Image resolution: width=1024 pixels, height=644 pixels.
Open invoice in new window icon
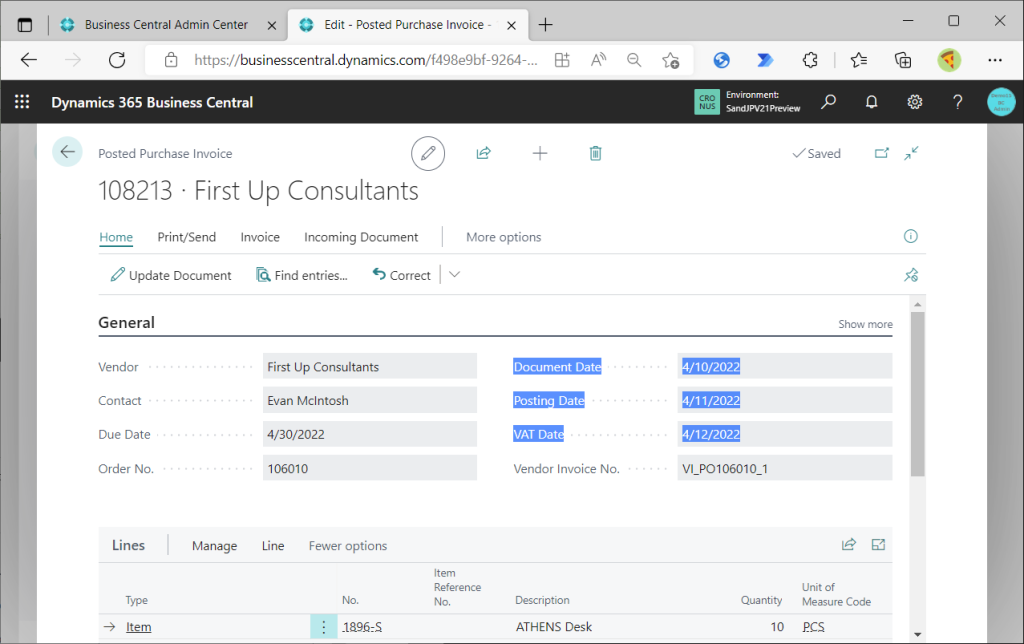882,153
